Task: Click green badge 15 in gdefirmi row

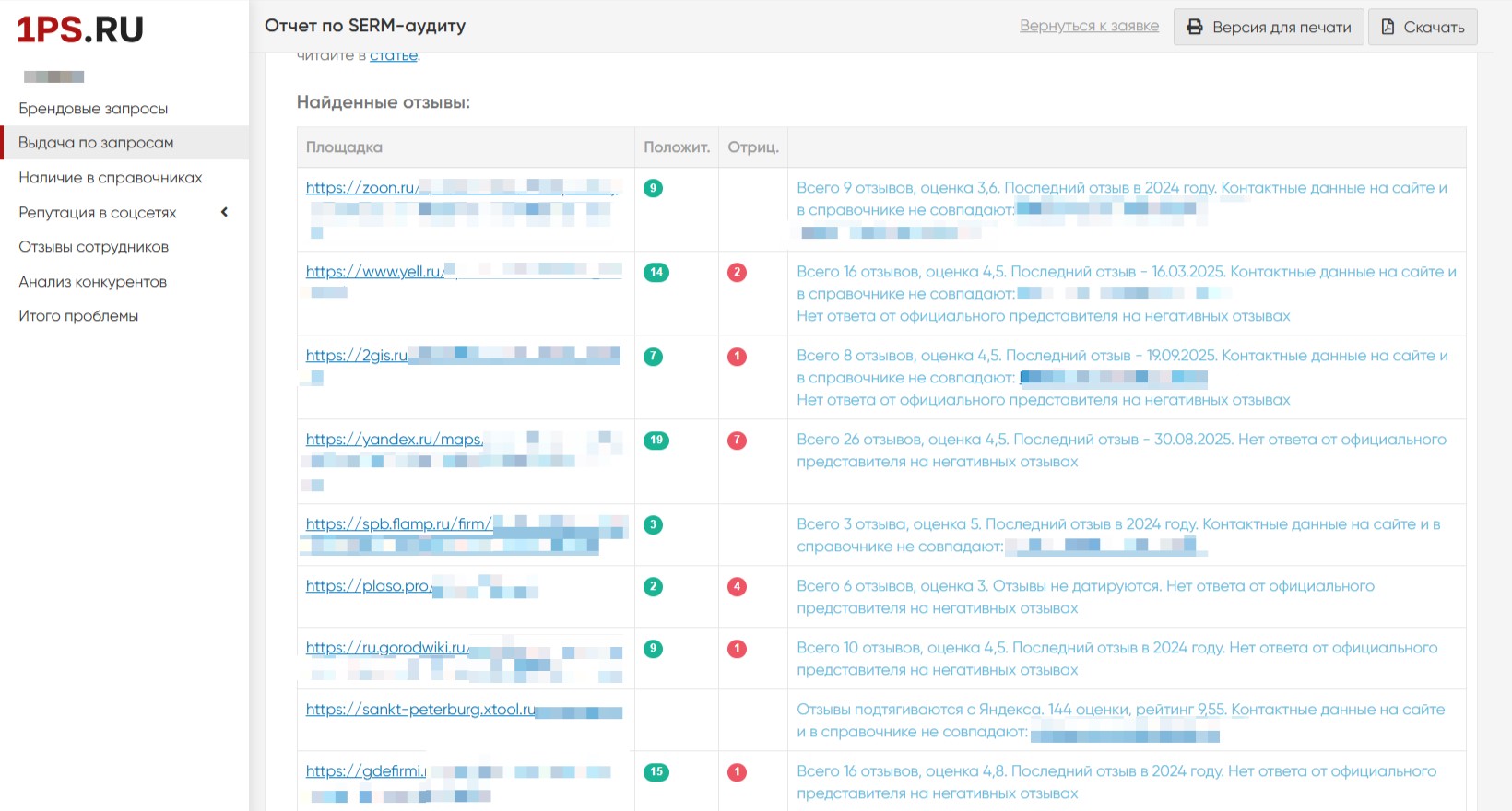Action: tap(656, 772)
